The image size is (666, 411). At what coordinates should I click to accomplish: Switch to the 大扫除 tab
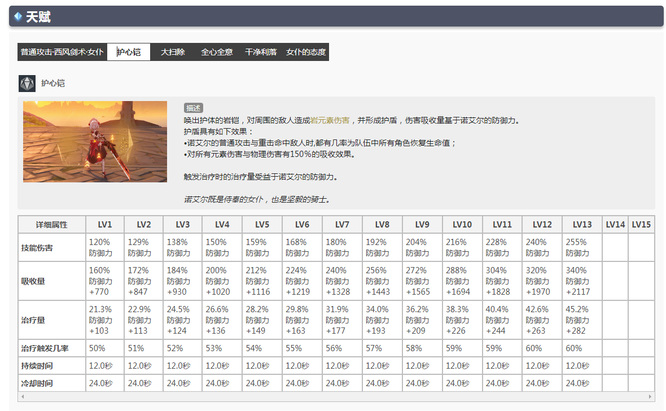[x=172, y=52]
